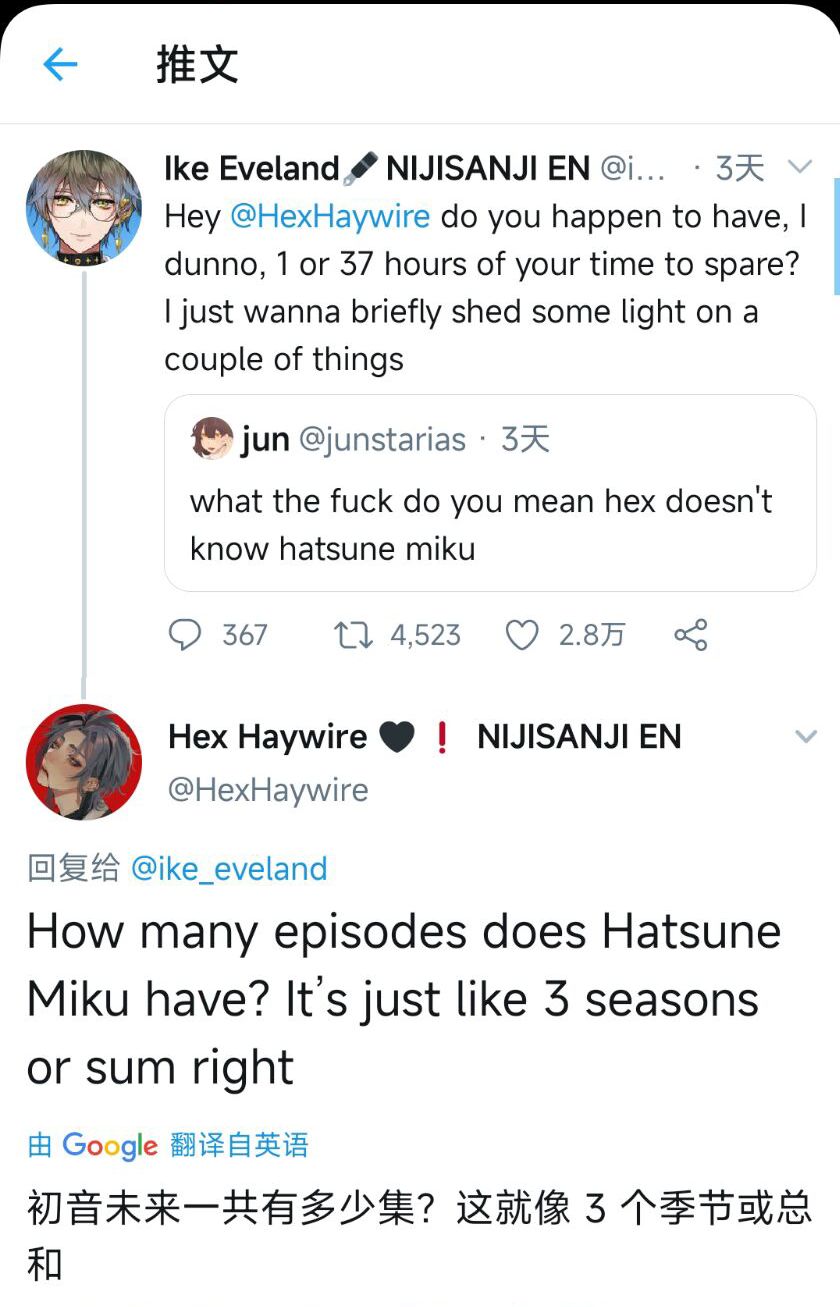Like Ike Eveland's tweet with heart icon
The width and height of the screenshot is (840, 1307).
click(522, 635)
